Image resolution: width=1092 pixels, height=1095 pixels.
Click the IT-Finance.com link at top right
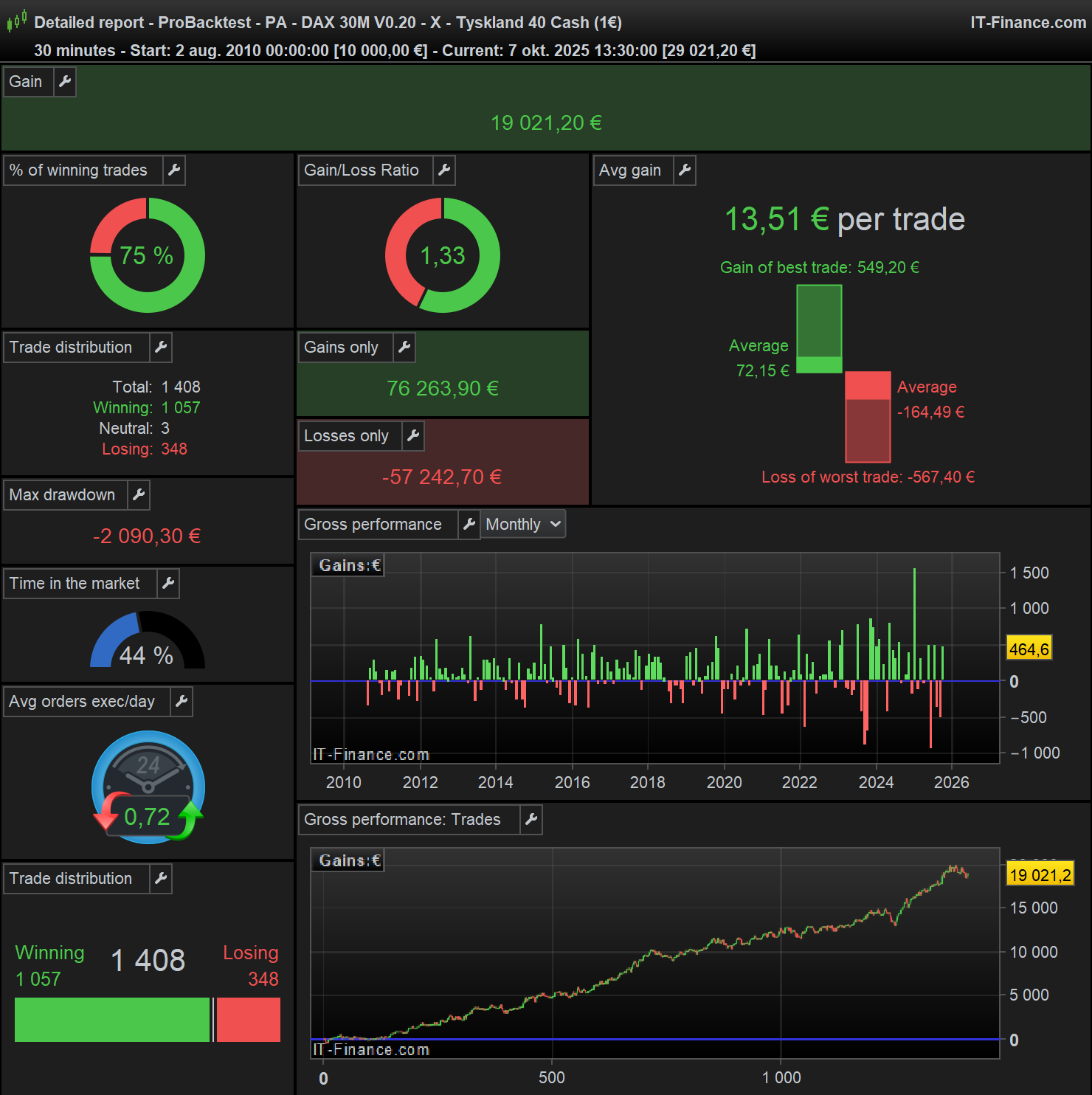coord(1028,23)
